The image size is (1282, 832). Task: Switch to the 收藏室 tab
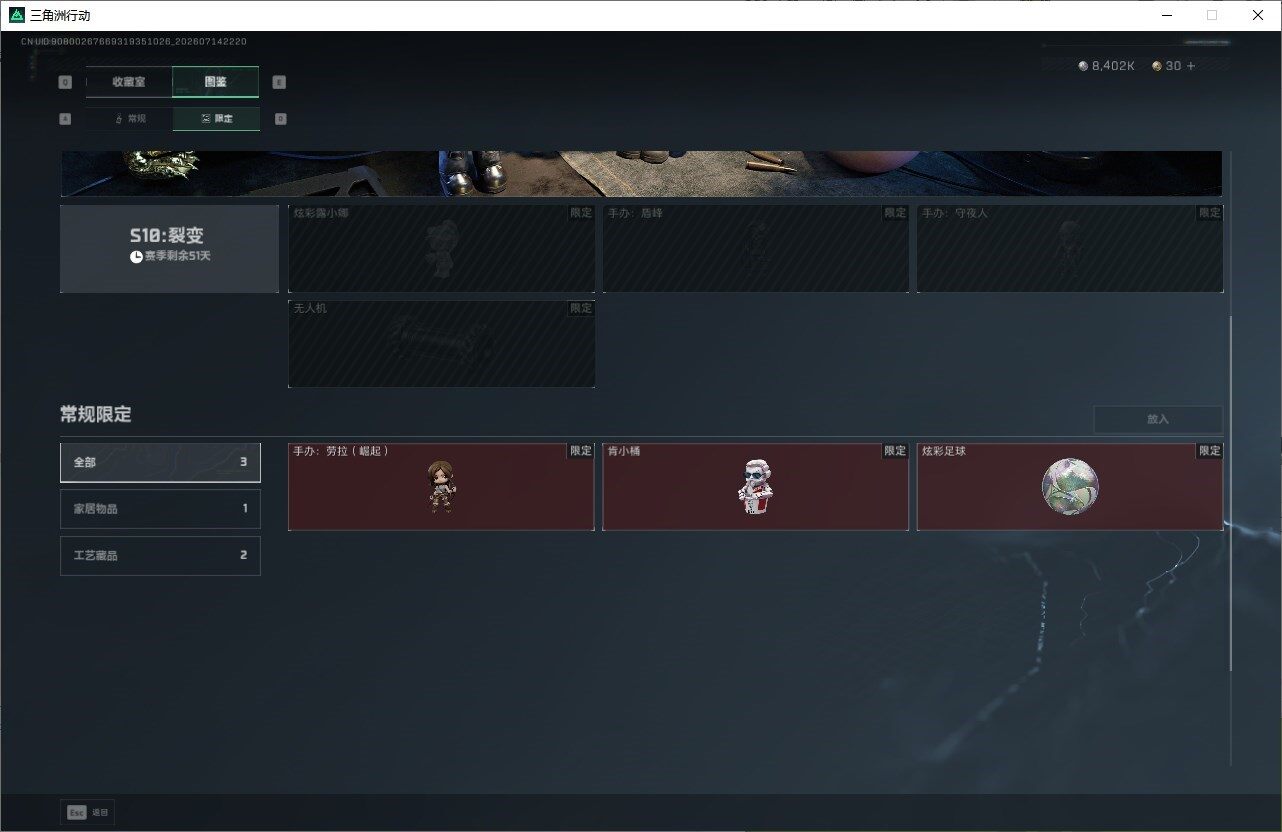point(129,82)
